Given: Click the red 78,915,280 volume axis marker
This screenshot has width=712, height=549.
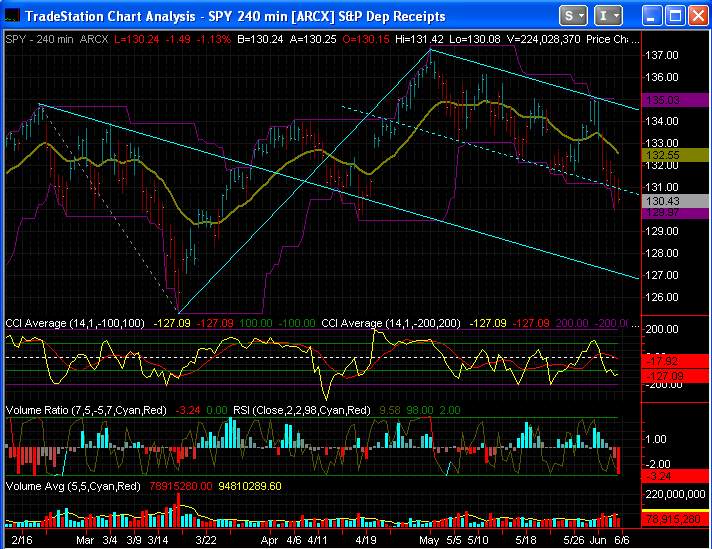Looking at the screenshot, I should coord(675,519).
